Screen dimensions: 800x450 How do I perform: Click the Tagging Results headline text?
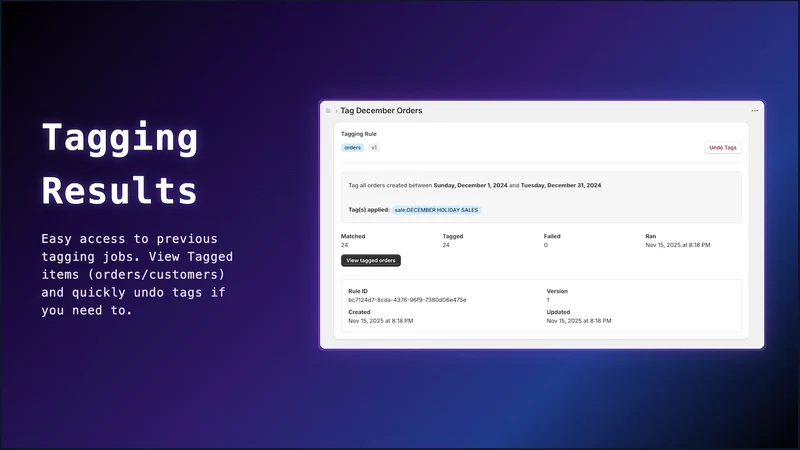[120, 164]
